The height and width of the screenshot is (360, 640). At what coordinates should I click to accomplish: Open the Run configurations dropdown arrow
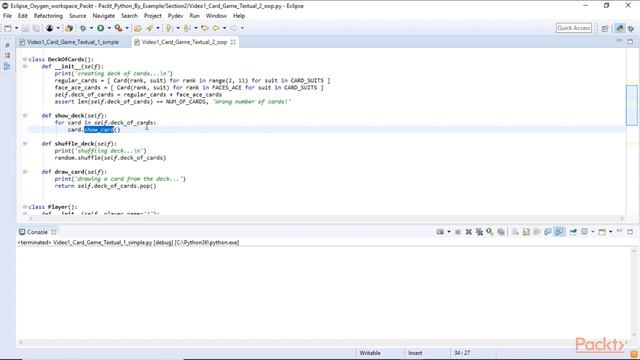point(109,28)
